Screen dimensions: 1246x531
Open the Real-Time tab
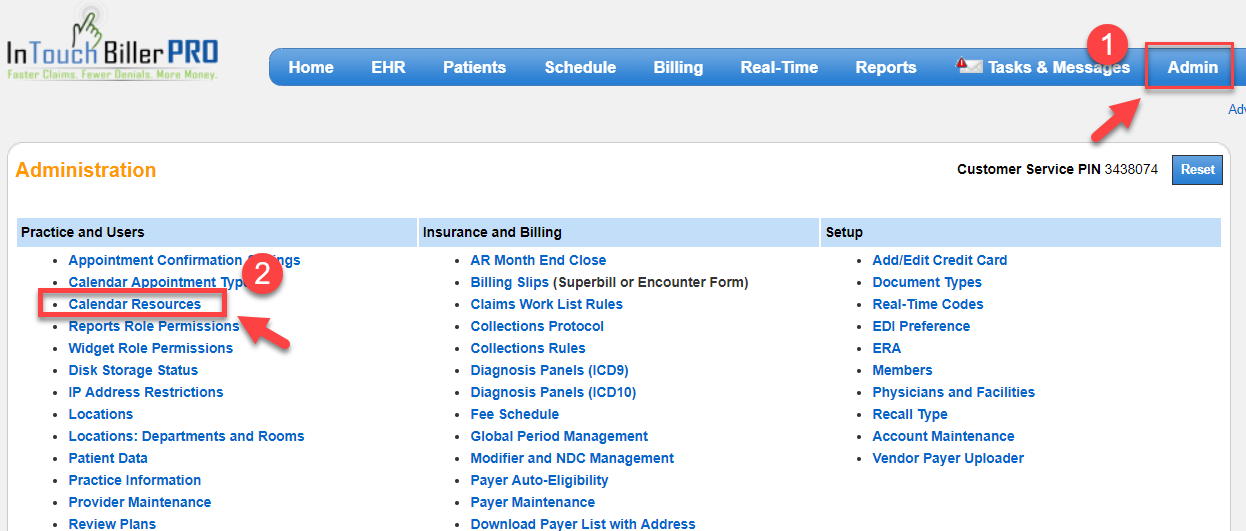click(x=779, y=68)
